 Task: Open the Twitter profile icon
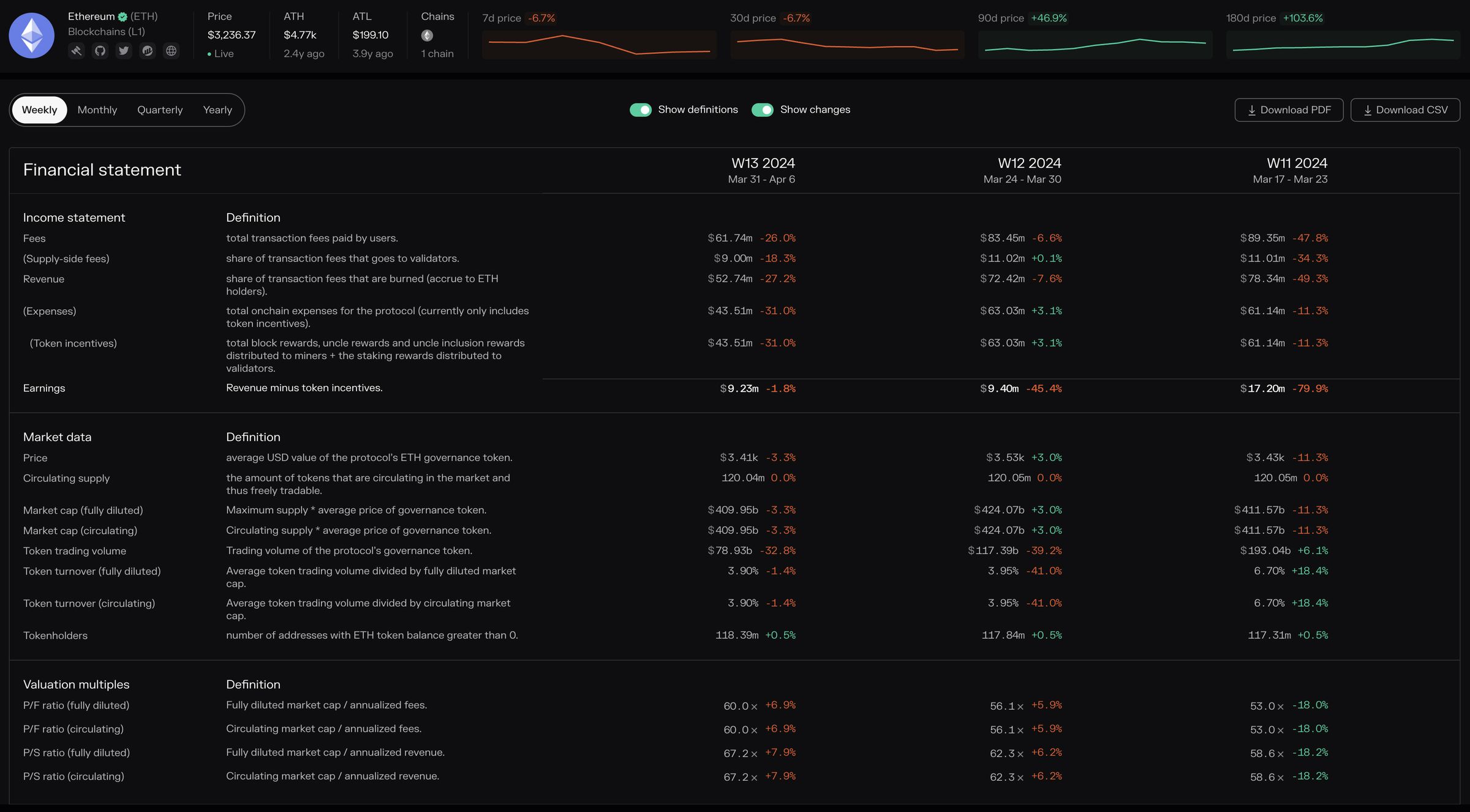coord(124,51)
